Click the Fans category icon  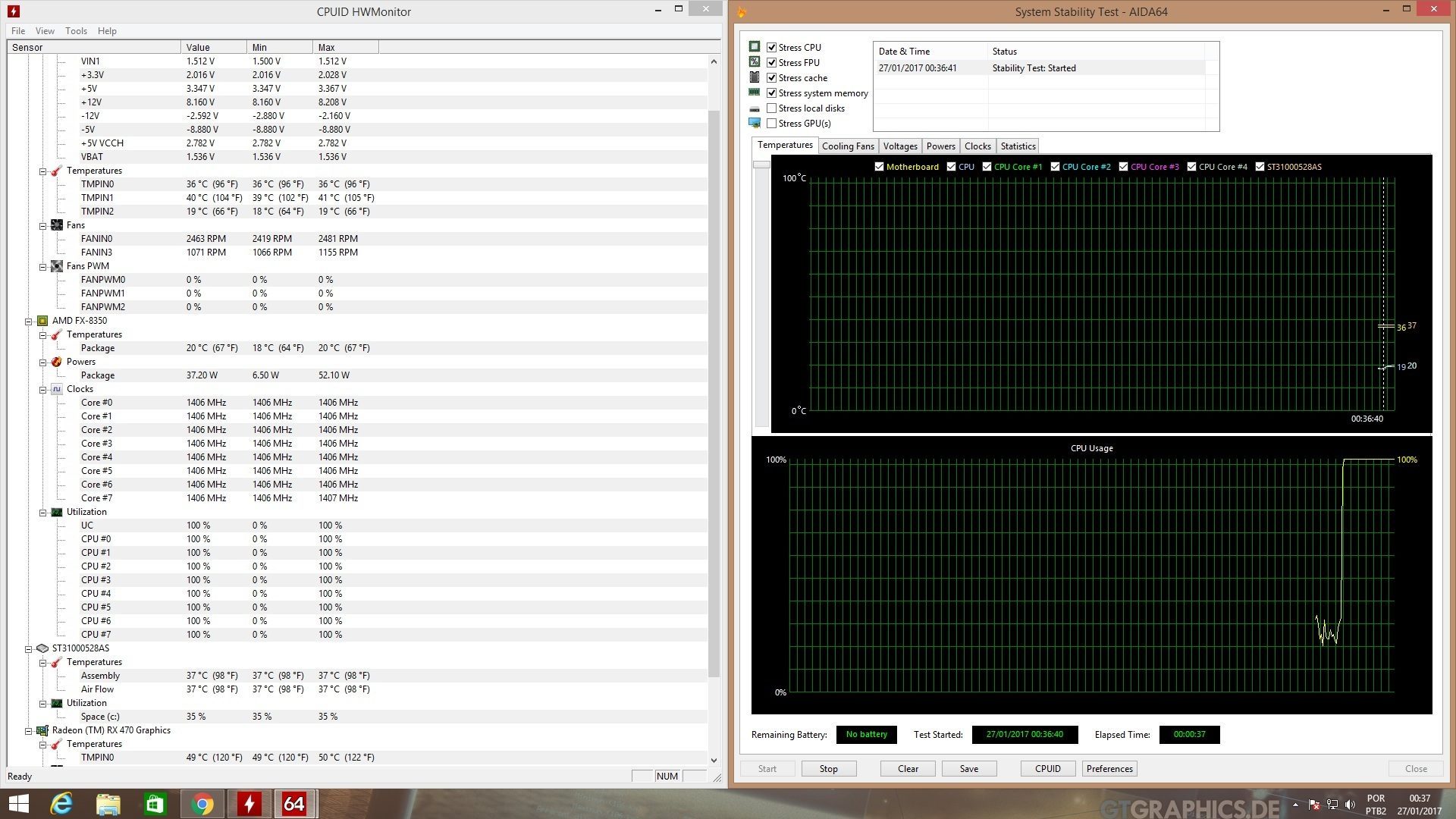click(x=57, y=225)
